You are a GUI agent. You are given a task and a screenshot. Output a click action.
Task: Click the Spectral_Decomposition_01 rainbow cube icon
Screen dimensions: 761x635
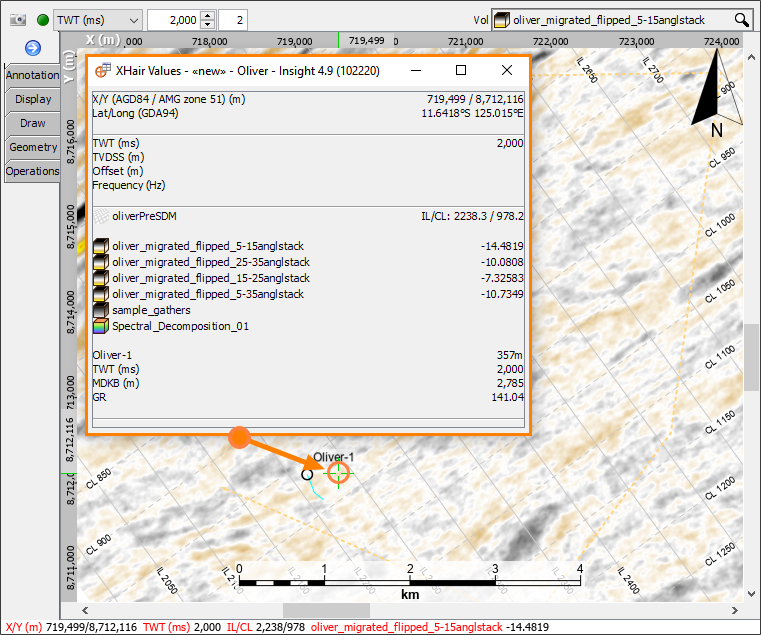[100, 326]
